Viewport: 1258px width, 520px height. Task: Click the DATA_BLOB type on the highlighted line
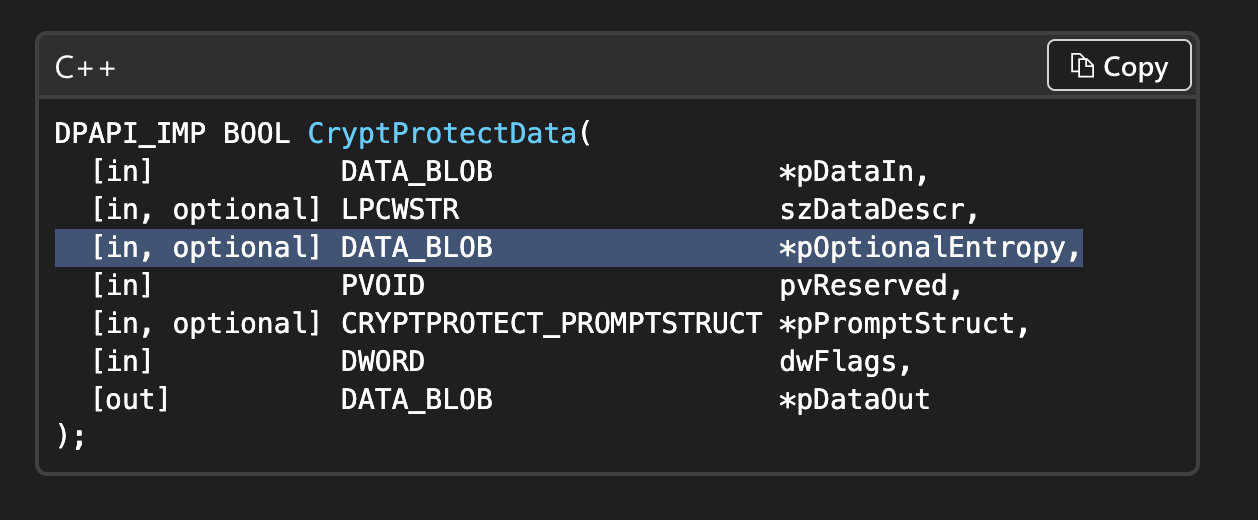pyautogui.click(x=417, y=248)
